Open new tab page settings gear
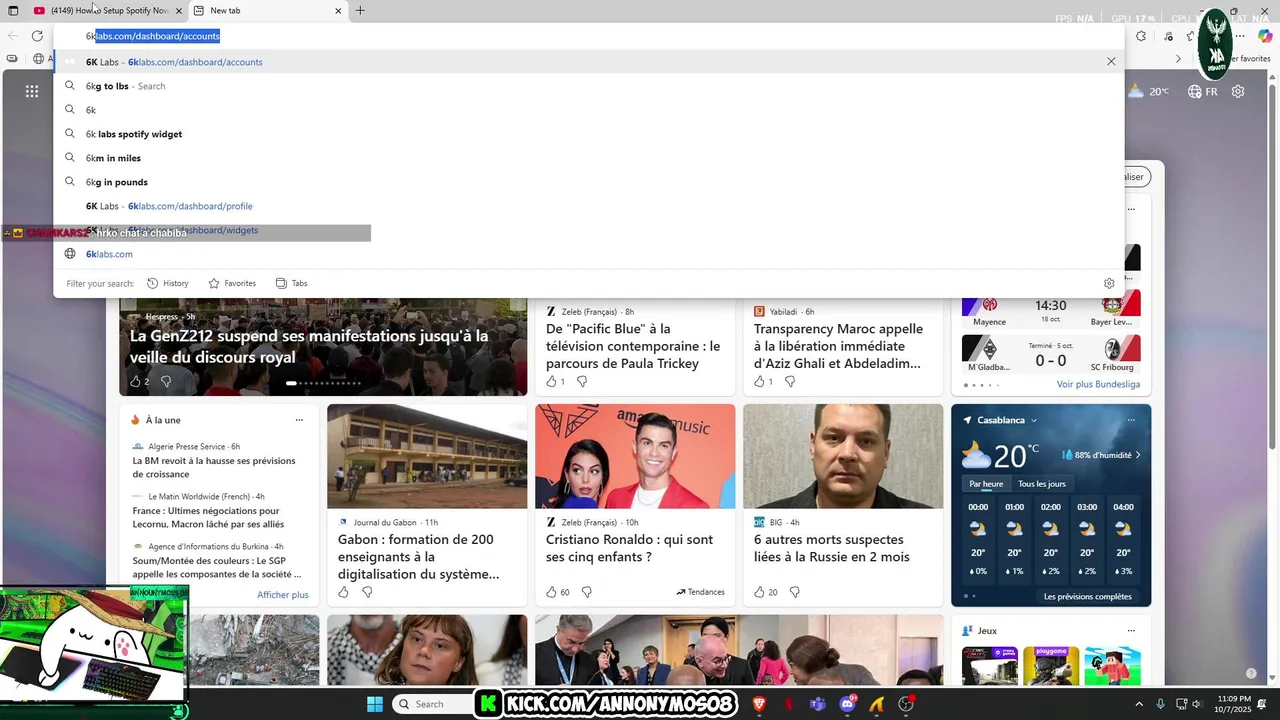The height and width of the screenshot is (720, 1280). (x=1238, y=91)
